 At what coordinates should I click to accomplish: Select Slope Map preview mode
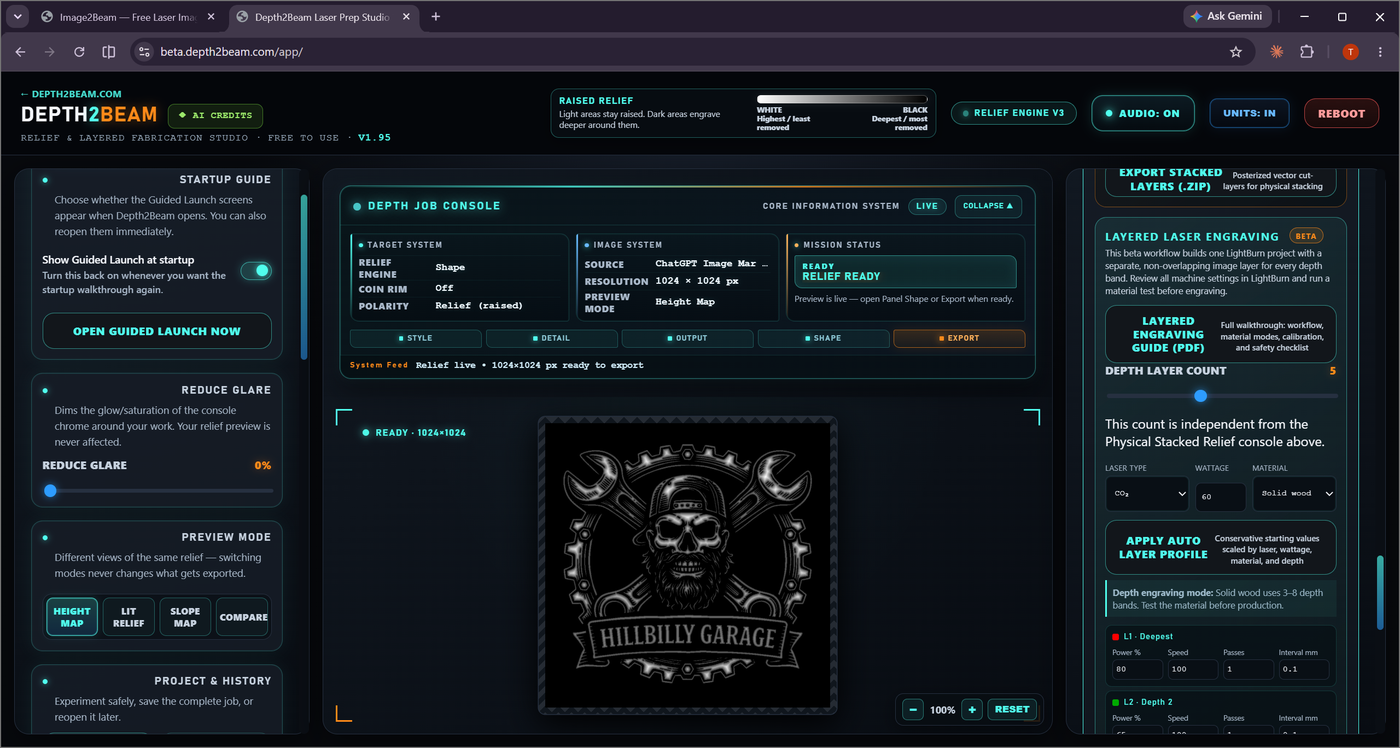(x=185, y=617)
